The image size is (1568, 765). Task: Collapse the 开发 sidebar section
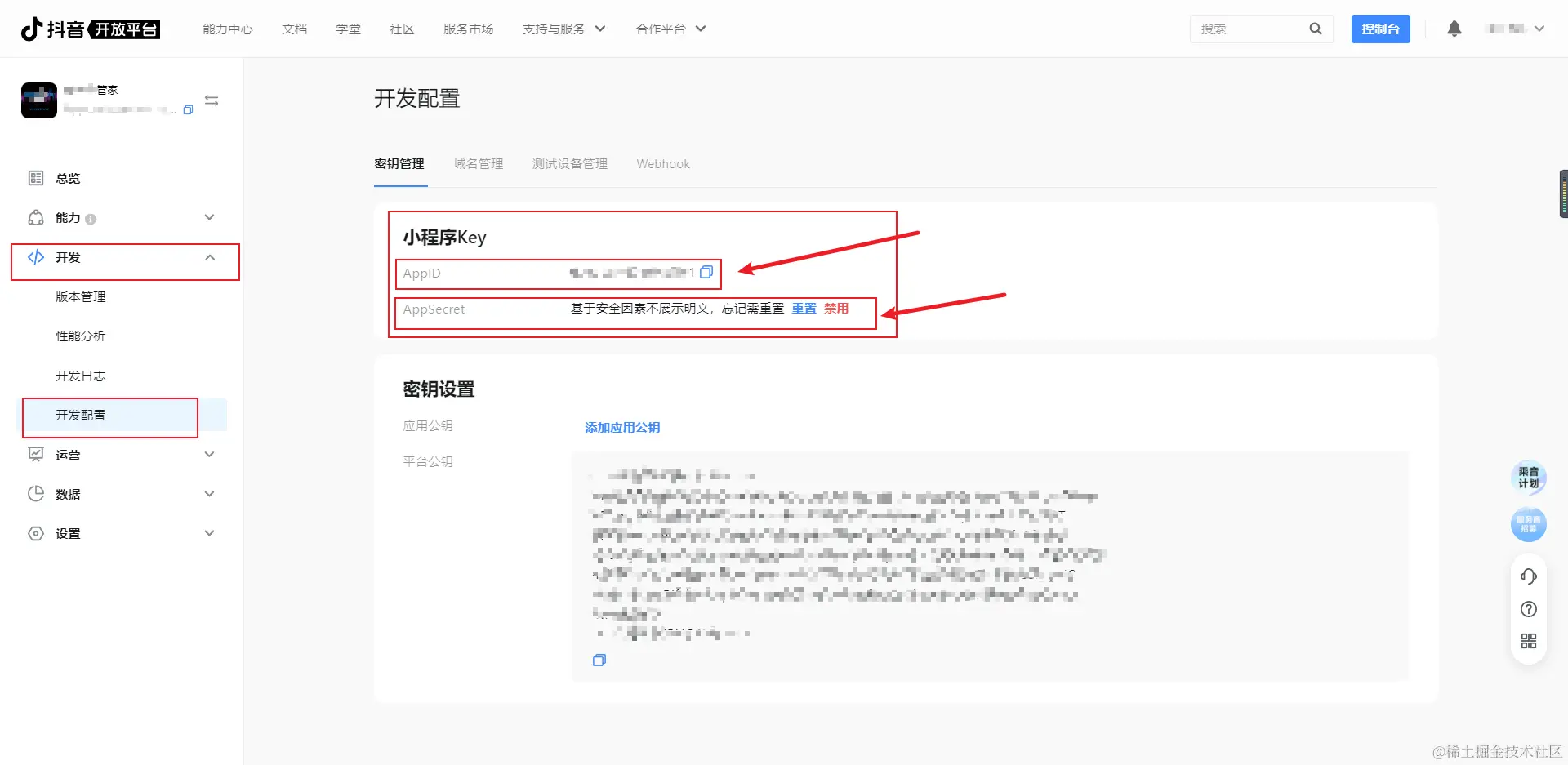(209, 257)
